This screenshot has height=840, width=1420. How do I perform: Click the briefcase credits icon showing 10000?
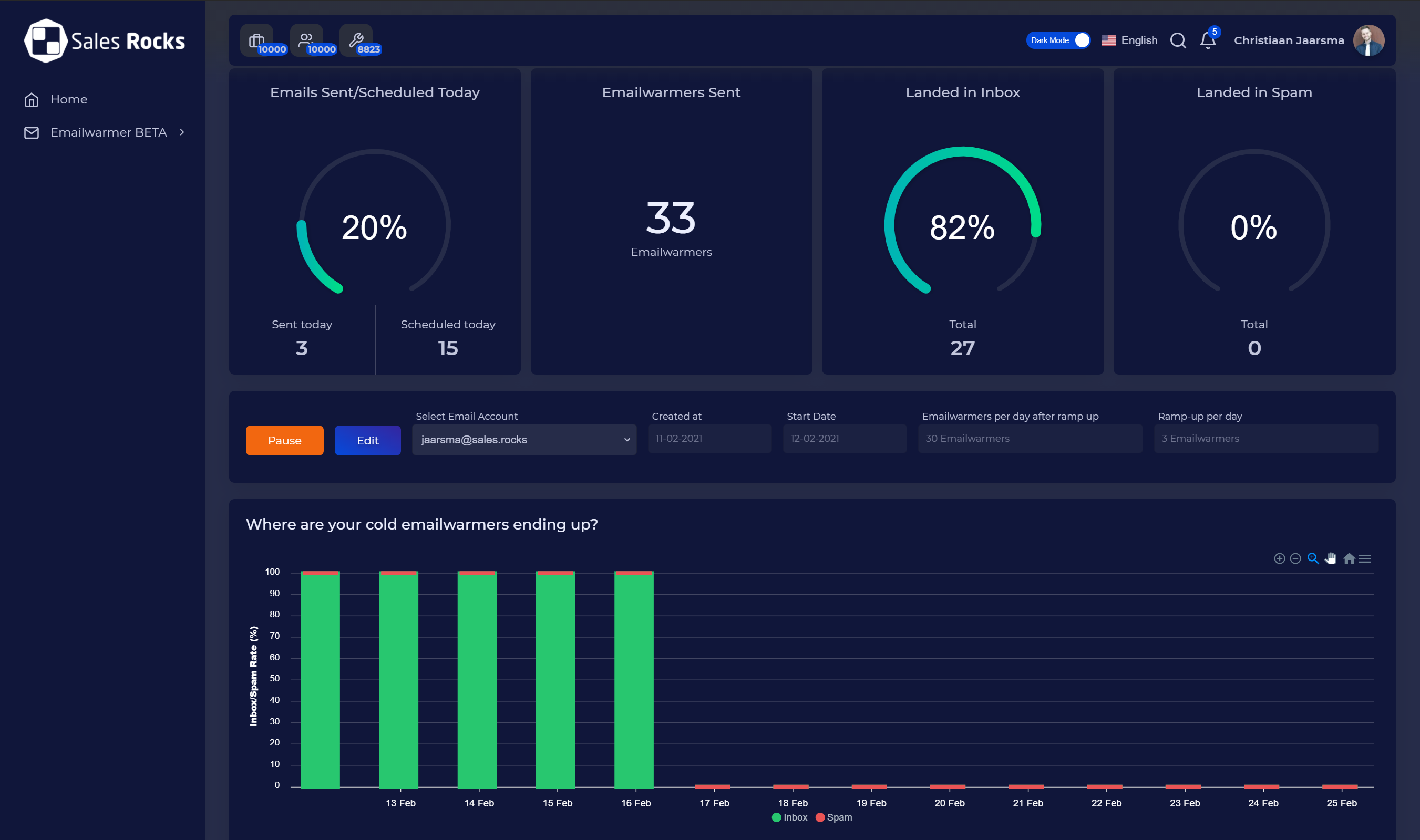257,40
